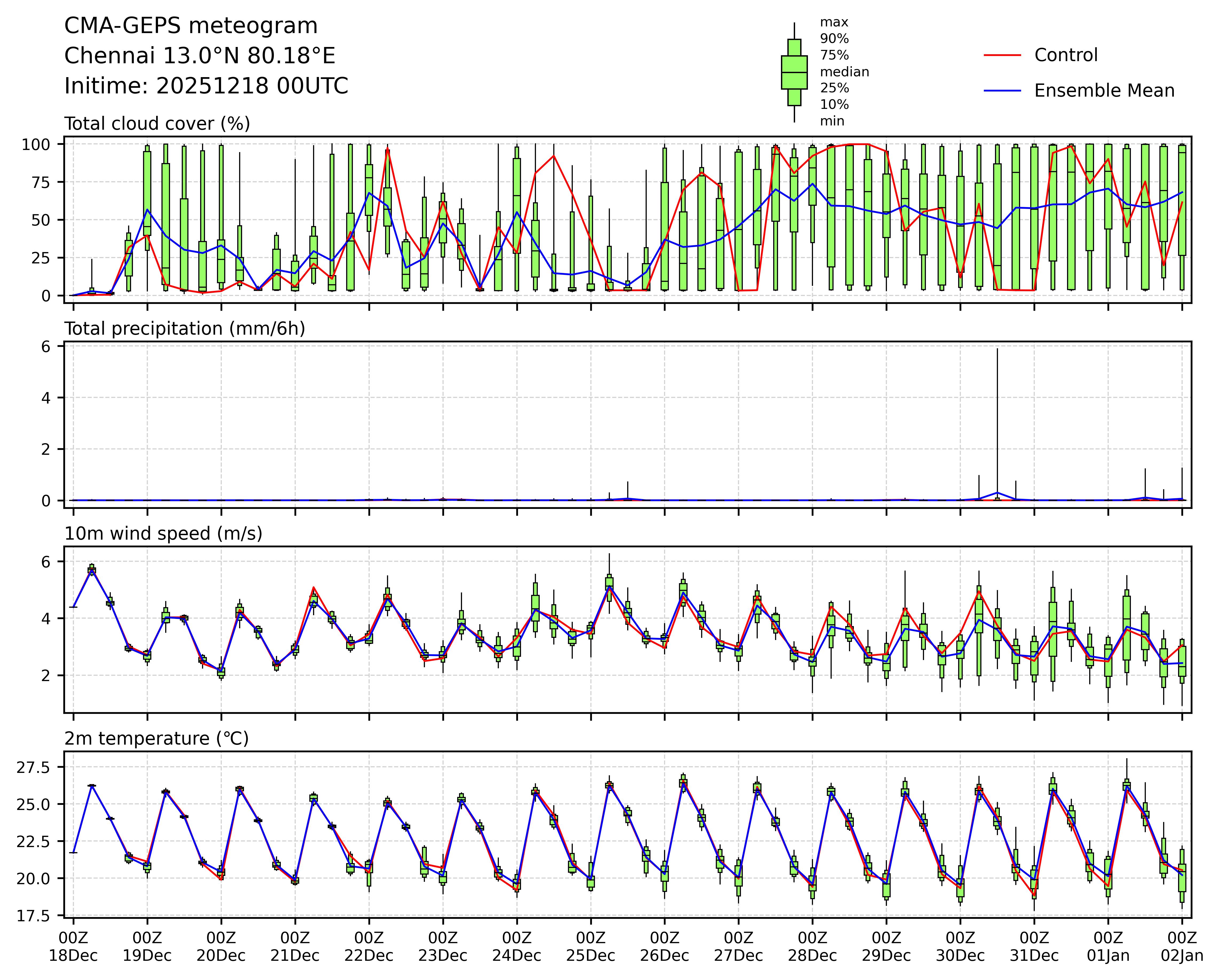
Task: Click the '2m temperature (℃)' panel title
Action: coord(157,738)
